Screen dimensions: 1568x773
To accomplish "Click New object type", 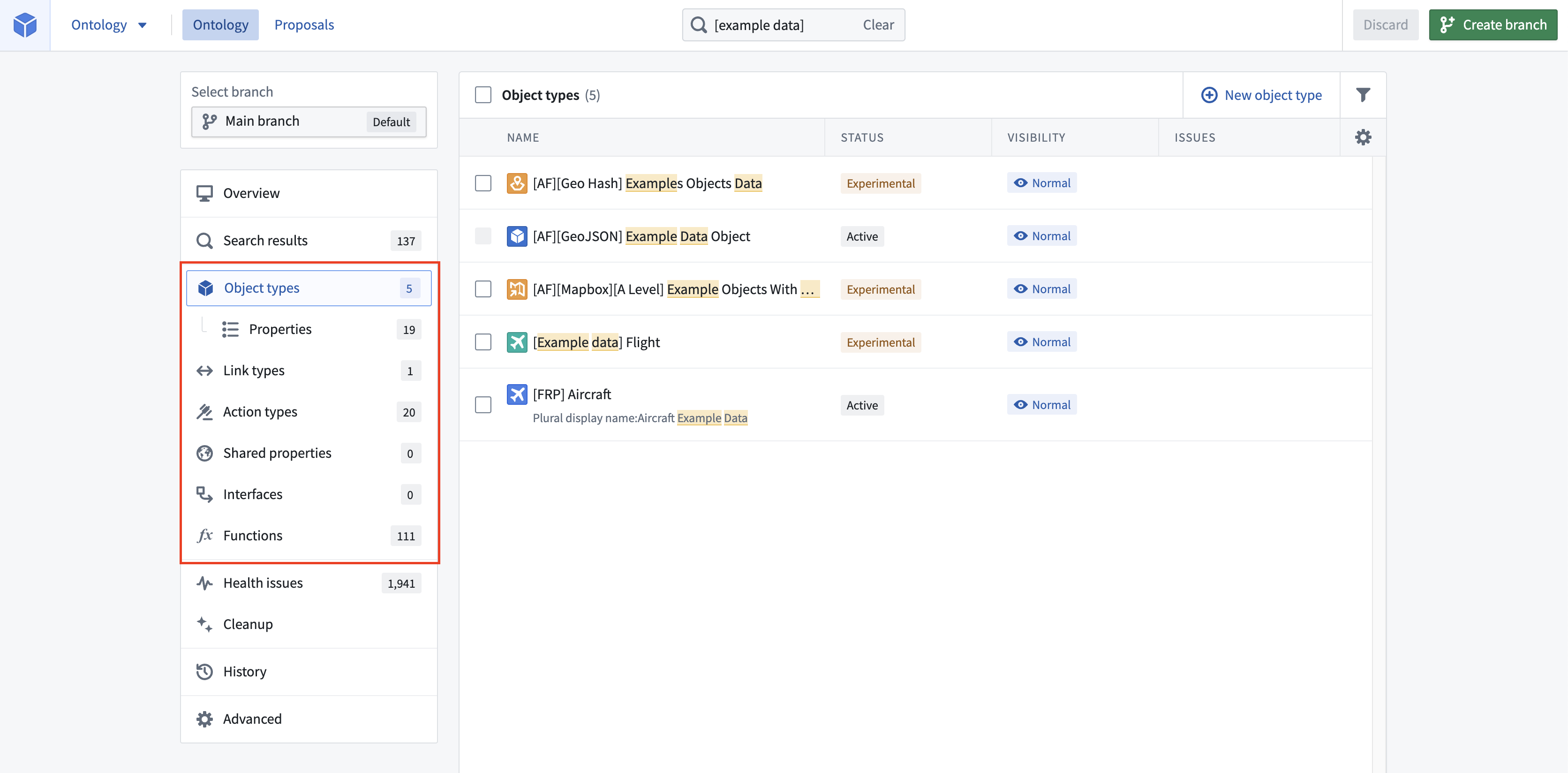I will pyautogui.click(x=1261, y=95).
